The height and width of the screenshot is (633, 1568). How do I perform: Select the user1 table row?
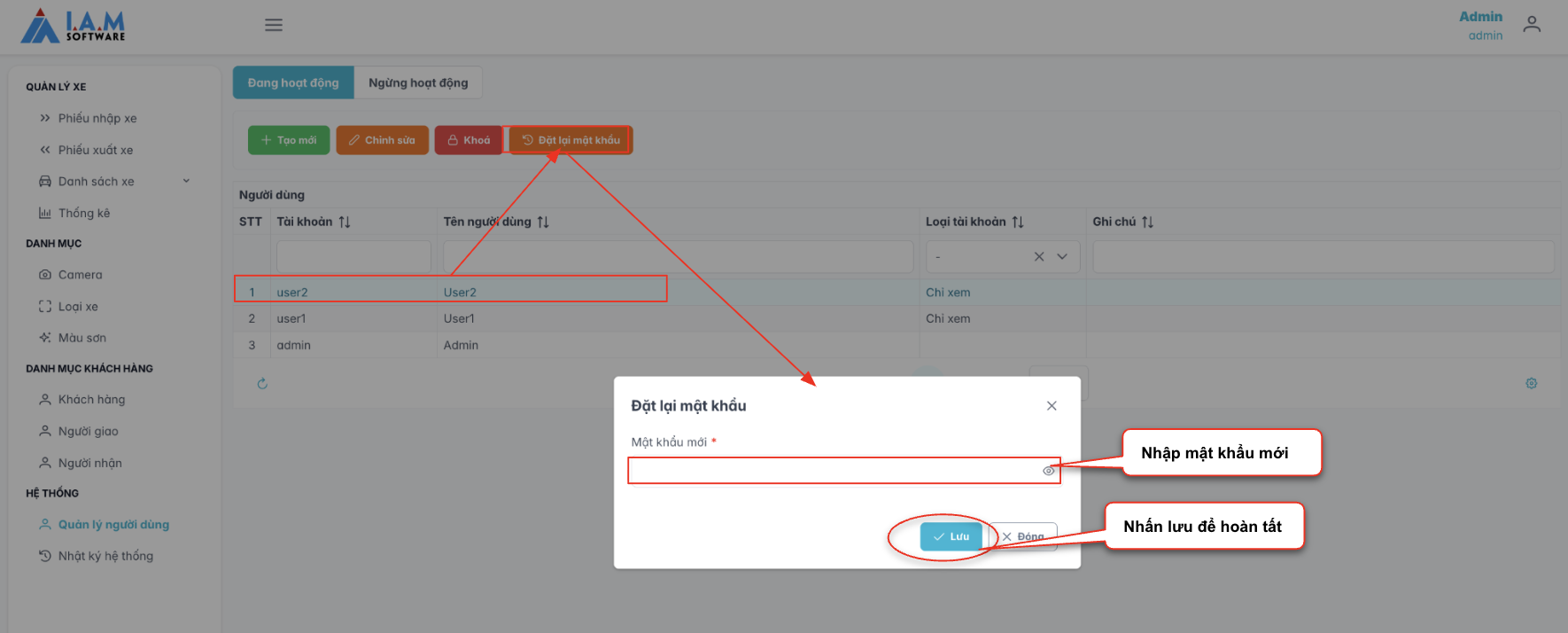point(532,318)
